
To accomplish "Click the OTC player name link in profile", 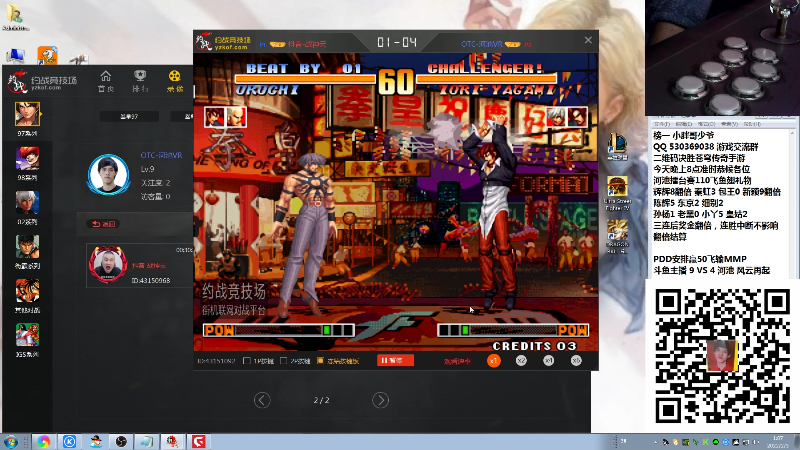I will click(161, 155).
